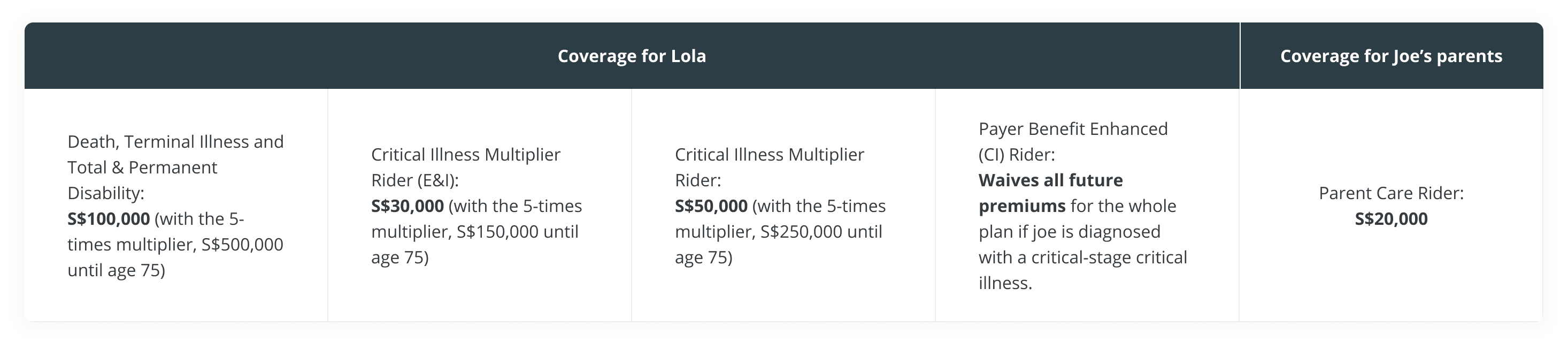Select the bold "Waives all future" text
The height and width of the screenshot is (349, 1568).
pos(1051,180)
